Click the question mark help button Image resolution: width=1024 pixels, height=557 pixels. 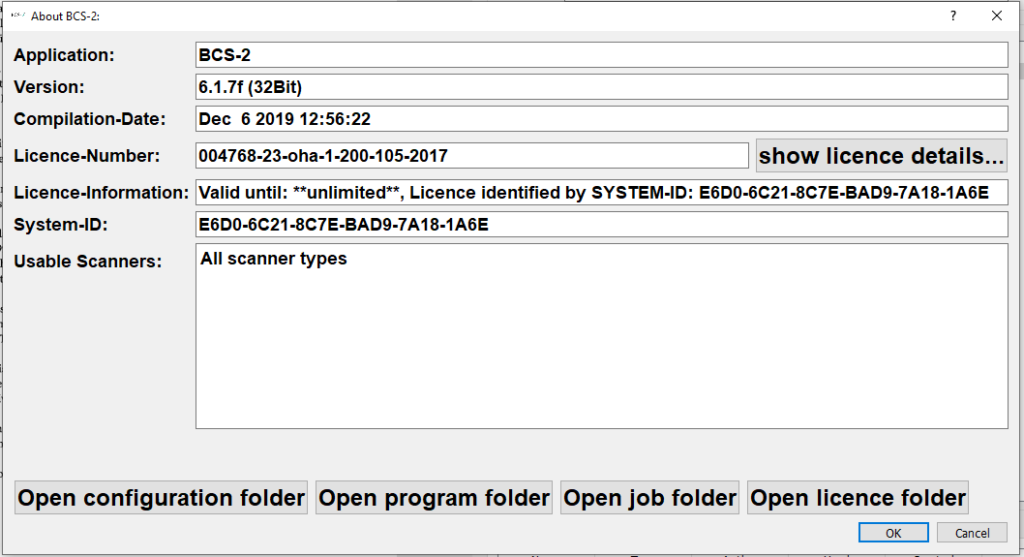click(953, 16)
